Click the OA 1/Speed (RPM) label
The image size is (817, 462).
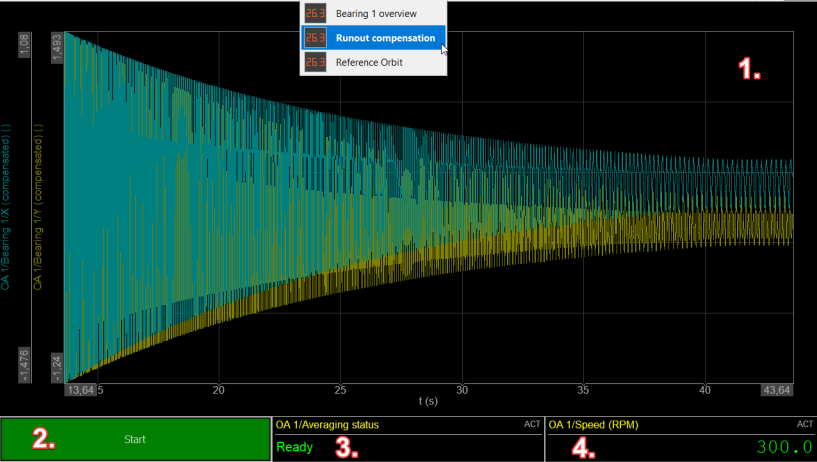[593, 425]
